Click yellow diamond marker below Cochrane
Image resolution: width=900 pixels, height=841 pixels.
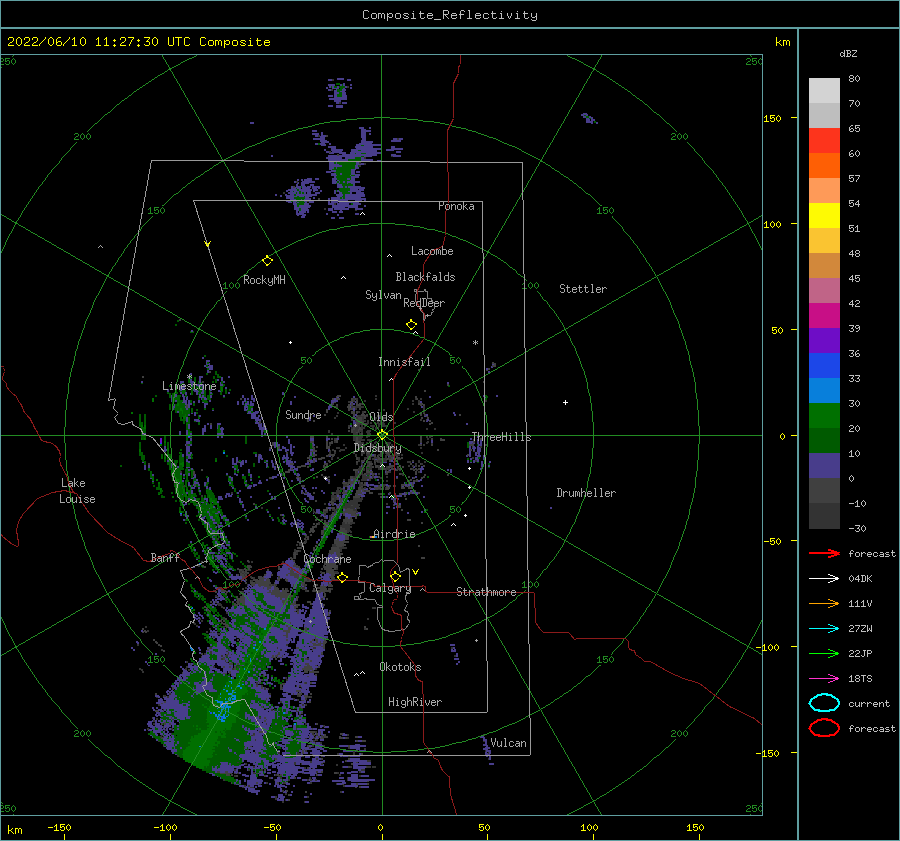coord(343,578)
